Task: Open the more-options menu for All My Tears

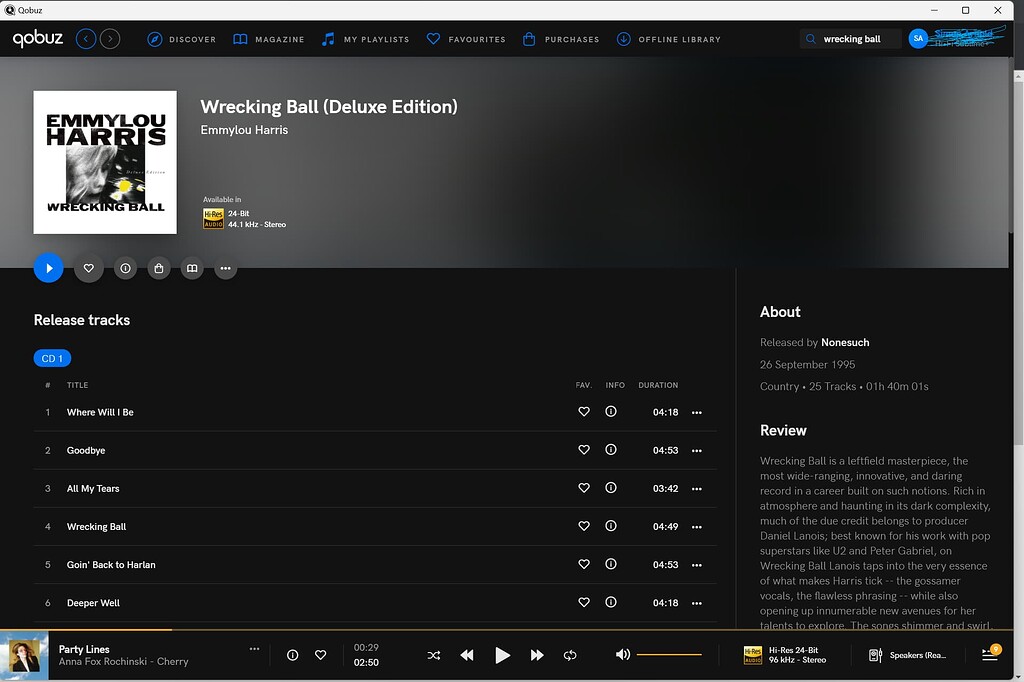Action: point(696,488)
